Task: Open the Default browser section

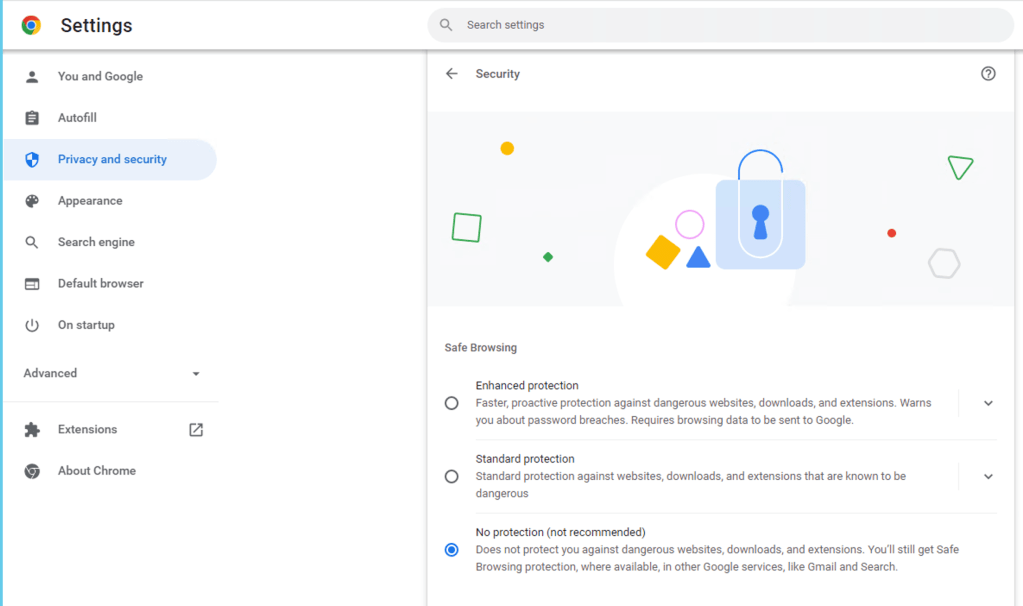Action: tap(100, 284)
